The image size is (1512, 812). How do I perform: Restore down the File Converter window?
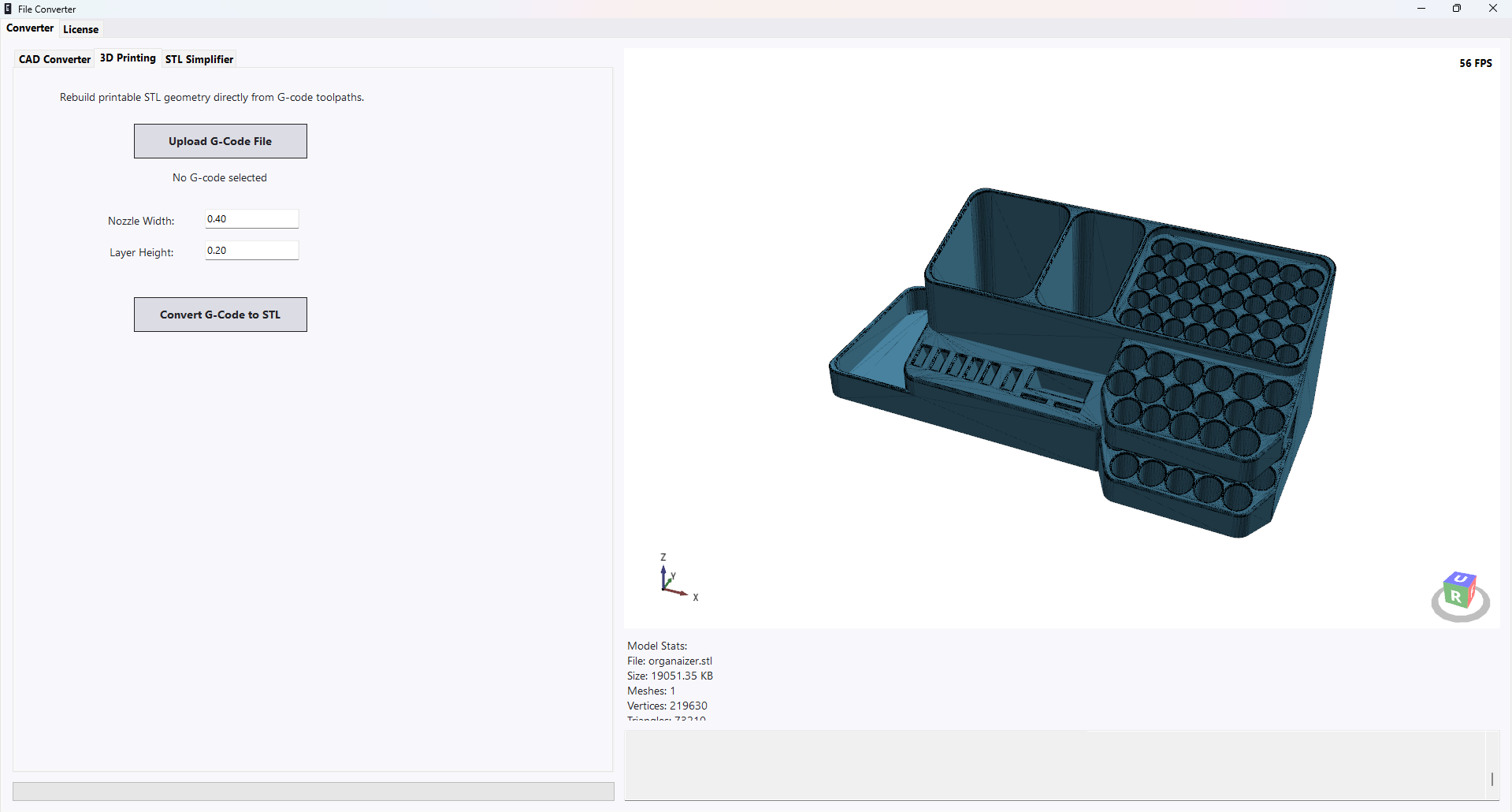pyautogui.click(x=1457, y=9)
